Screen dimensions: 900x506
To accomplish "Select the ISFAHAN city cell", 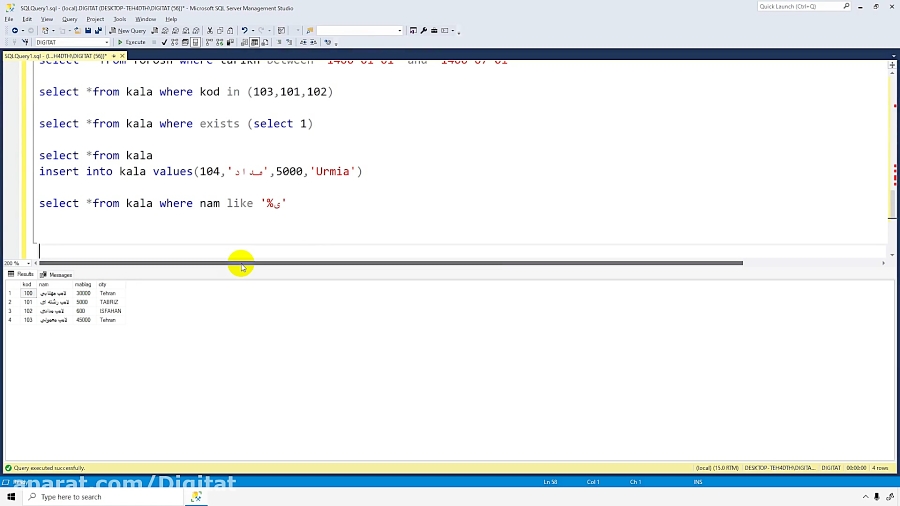I will (110, 311).
